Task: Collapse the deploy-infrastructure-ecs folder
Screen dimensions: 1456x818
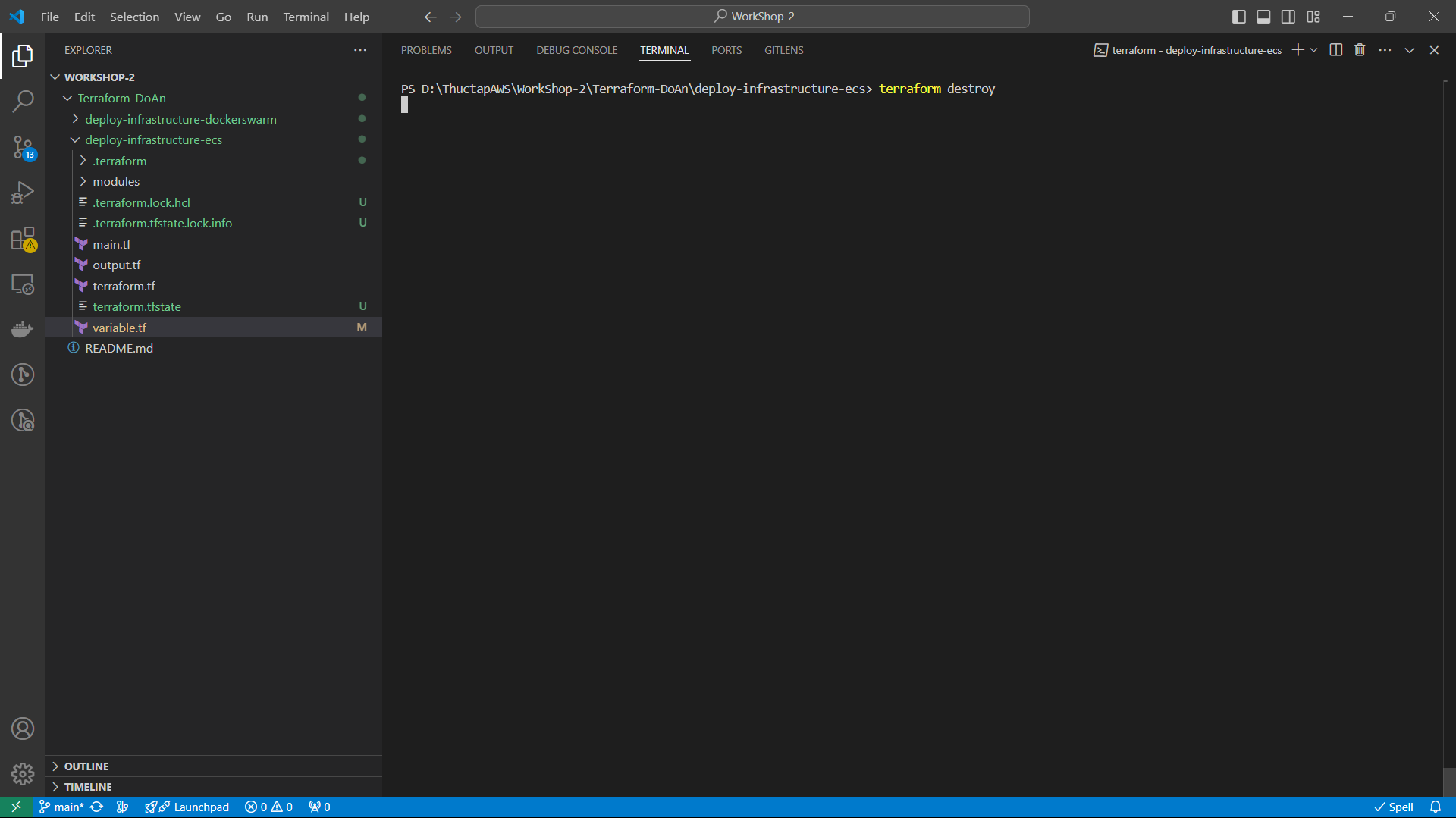Action: pos(75,140)
